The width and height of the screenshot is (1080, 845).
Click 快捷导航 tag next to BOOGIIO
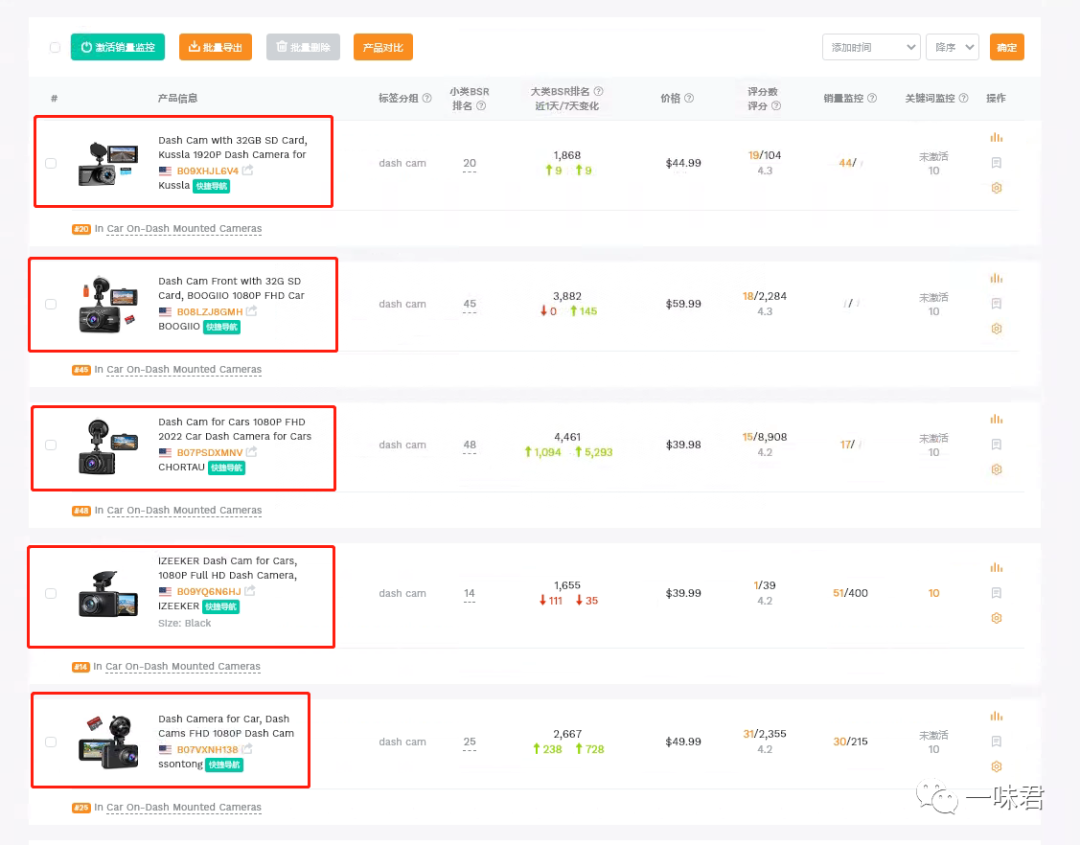click(x=222, y=327)
